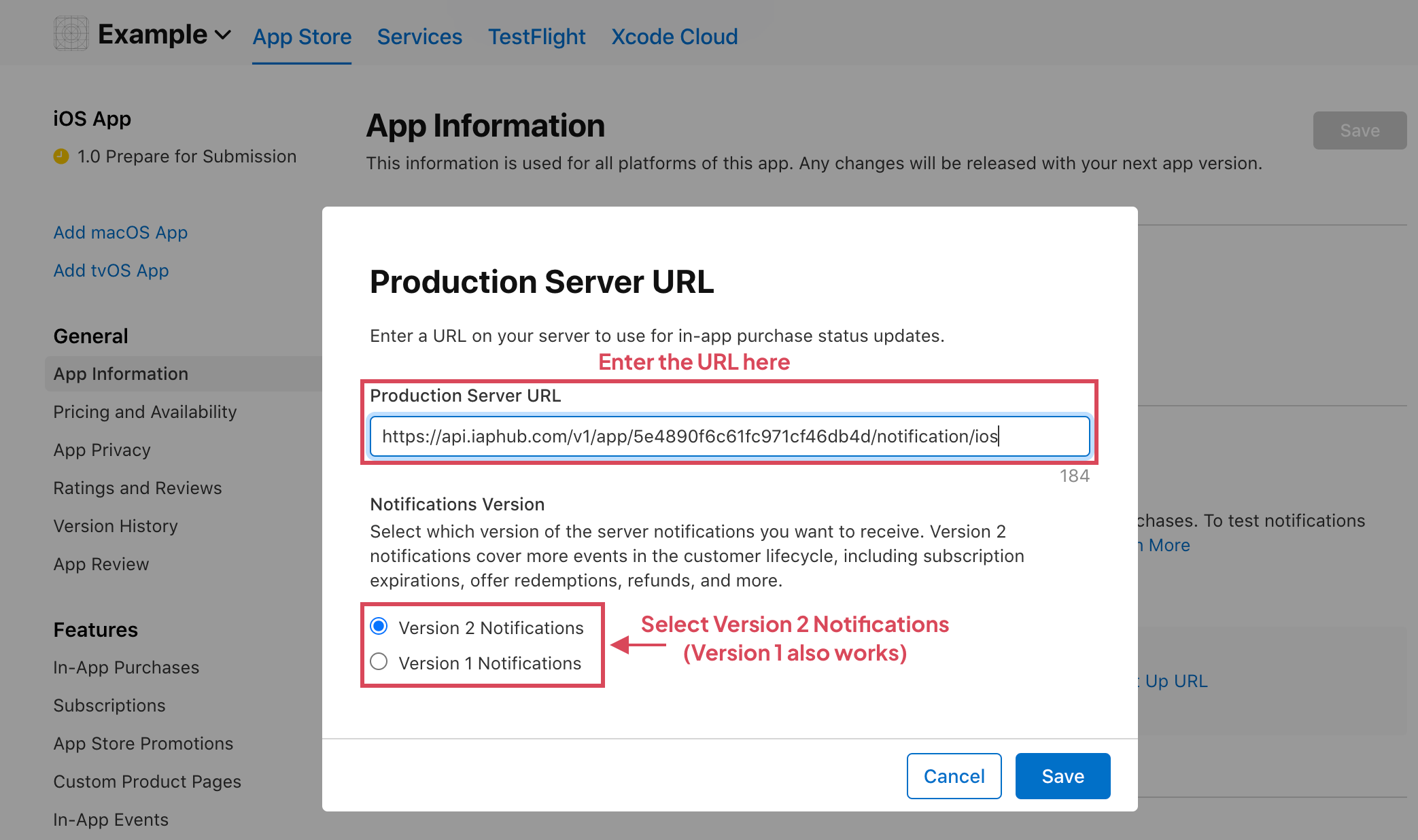Screen dimensions: 1418x840
Task: Open App Privacy sidebar item
Action: 102,450
